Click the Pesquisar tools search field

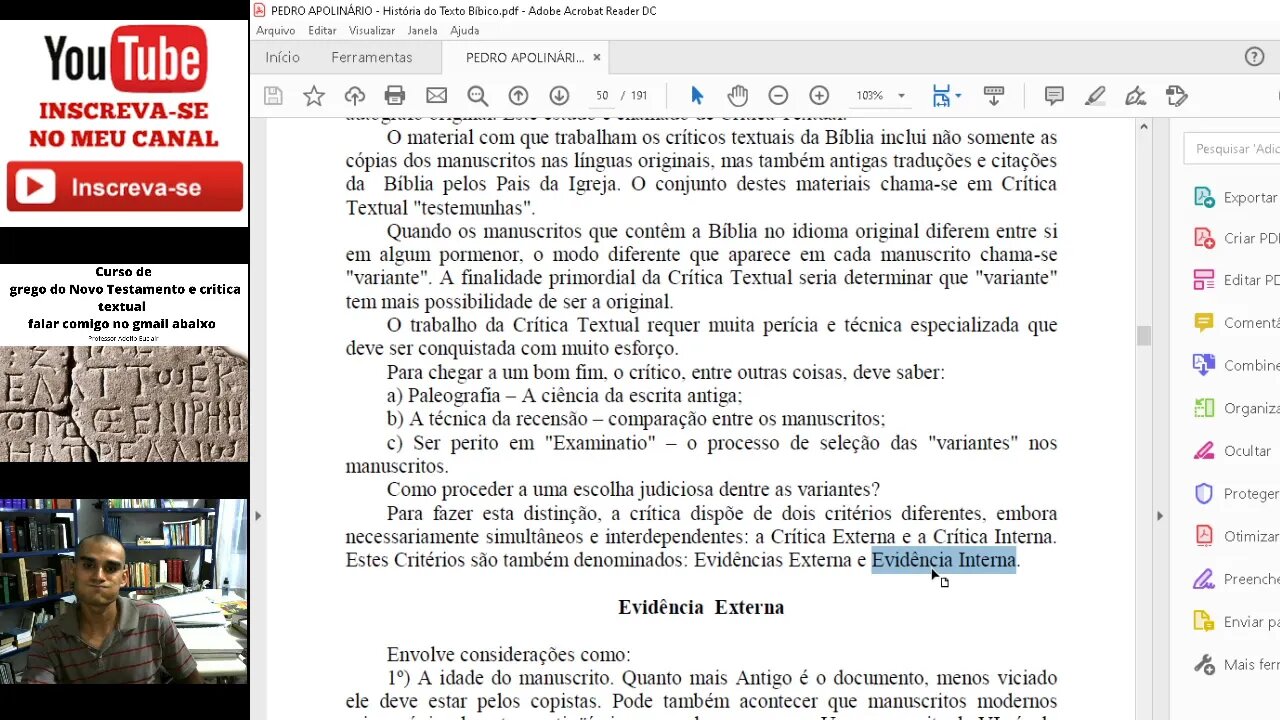click(1233, 148)
